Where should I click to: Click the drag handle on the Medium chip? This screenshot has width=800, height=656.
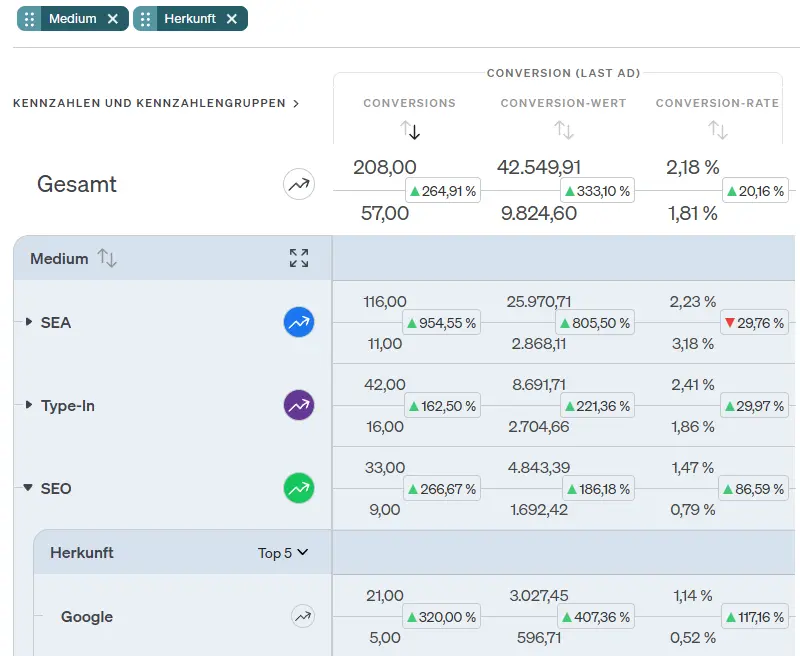pos(28,18)
